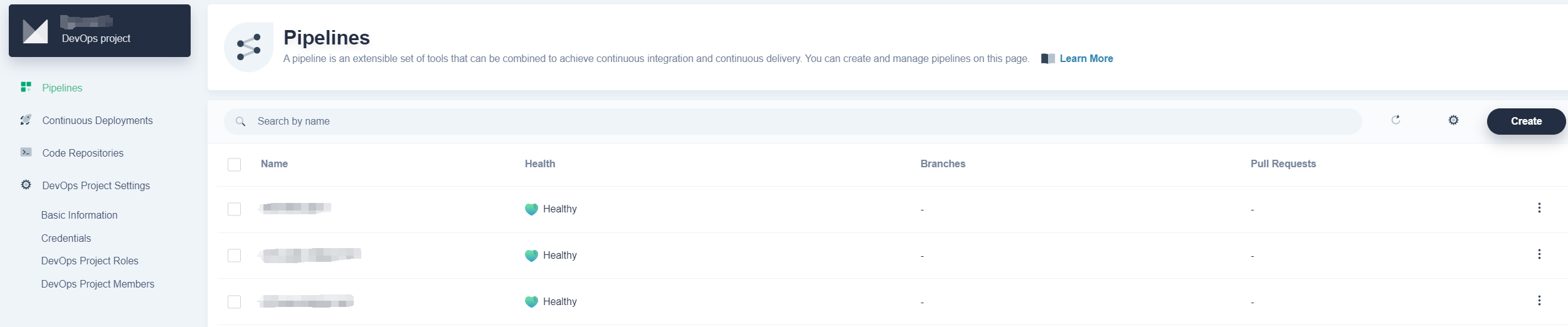Screen dimensions: 1568x327
Task: Toggle the select-all checkbox in header
Action: (x=234, y=165)
